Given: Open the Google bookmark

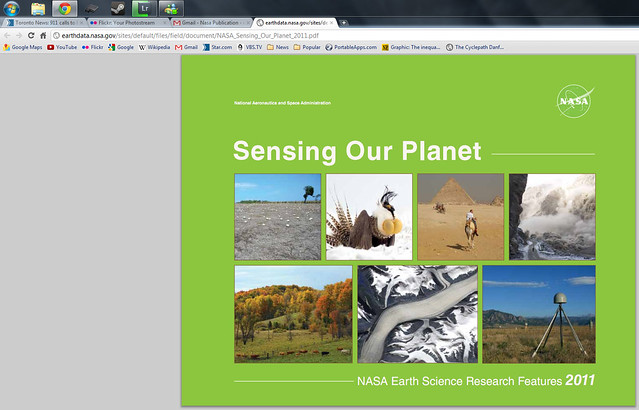Looking at the screenshot, I should 121,47.
